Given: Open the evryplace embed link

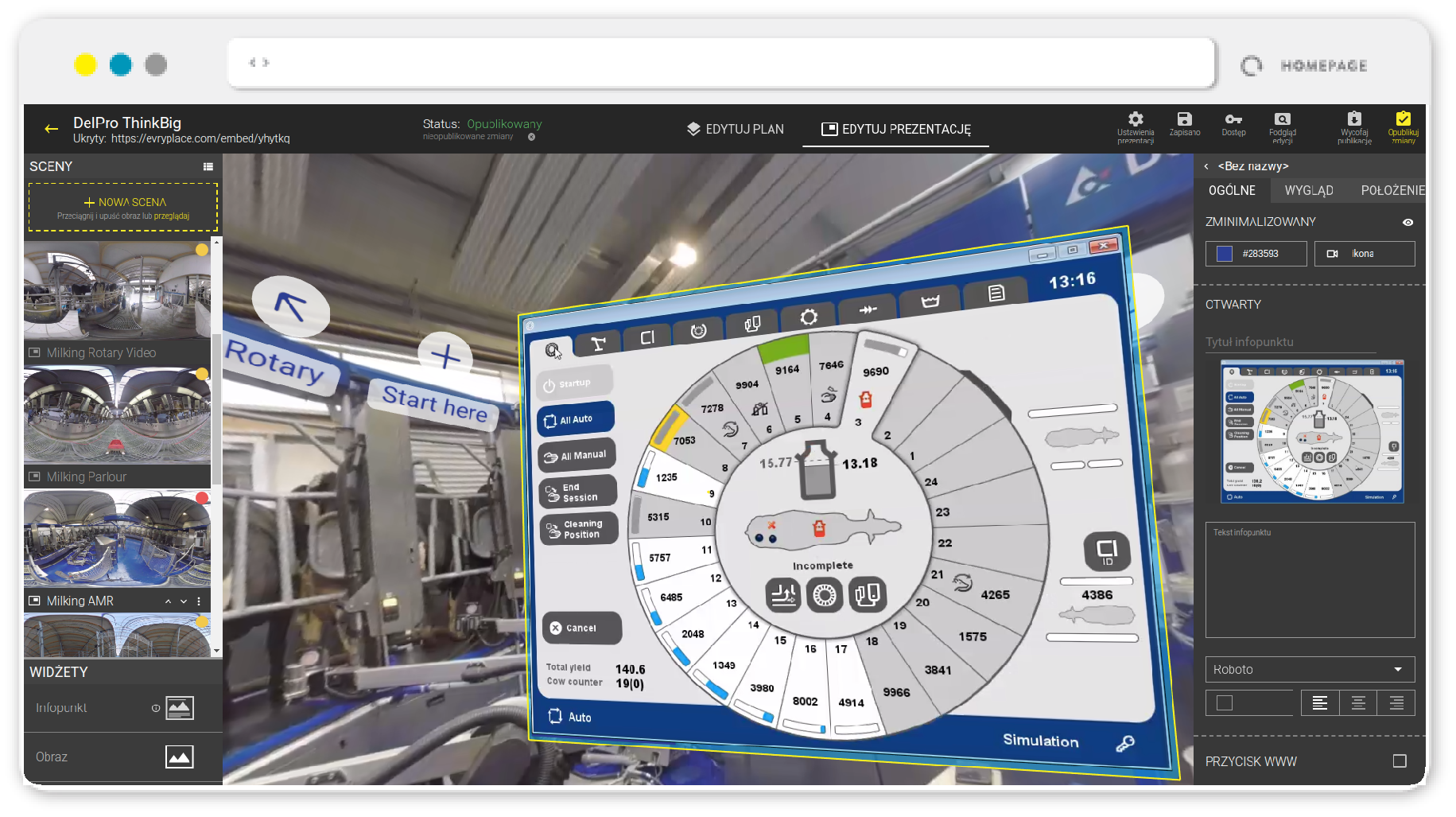Looking at the screenshot, I should point(200,138).
